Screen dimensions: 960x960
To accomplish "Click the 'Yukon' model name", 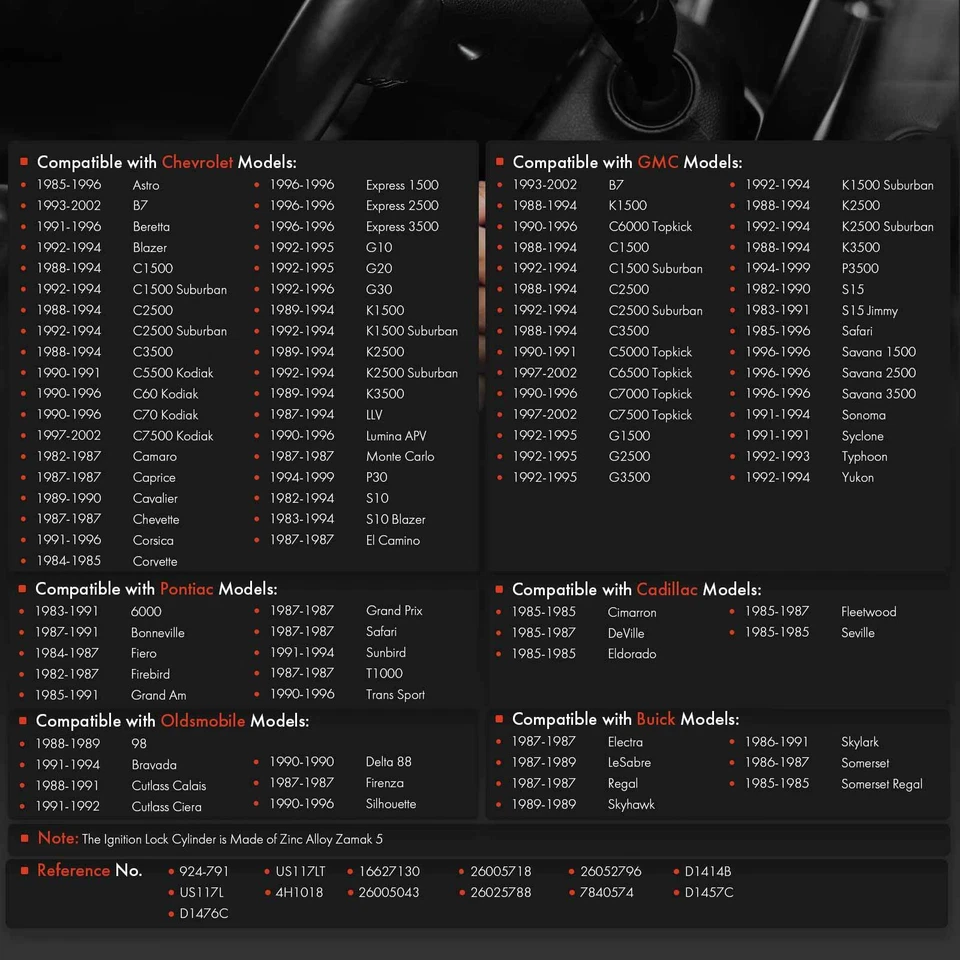I will [x=857, y=478].
